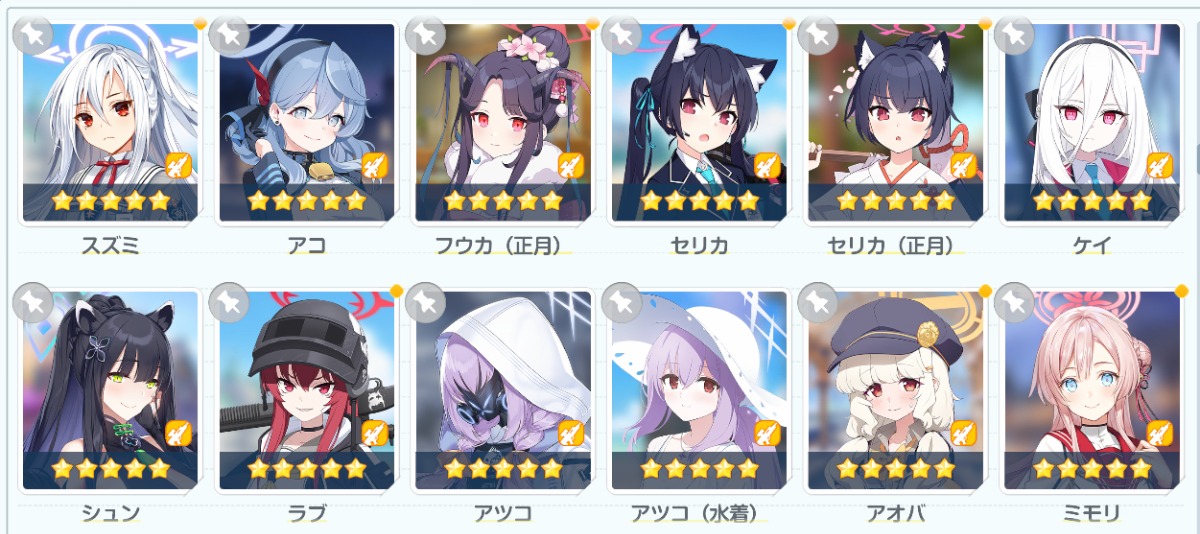This screenshot has height=534, width=1200.
Task: Toggle the pin icon on アコ's card
Action: click(x=229, y=35)
